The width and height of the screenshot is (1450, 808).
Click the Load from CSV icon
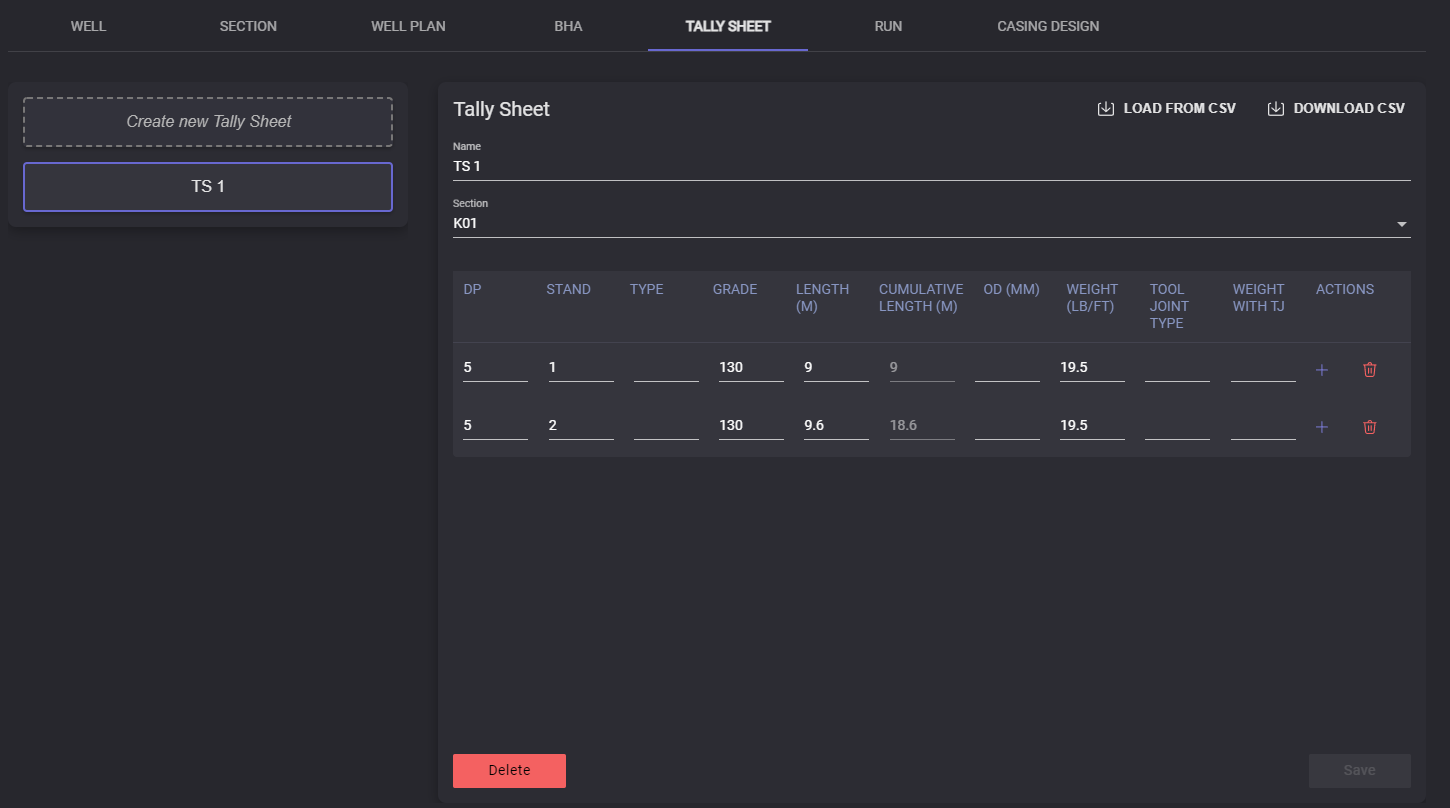(x=1106, y=109)
